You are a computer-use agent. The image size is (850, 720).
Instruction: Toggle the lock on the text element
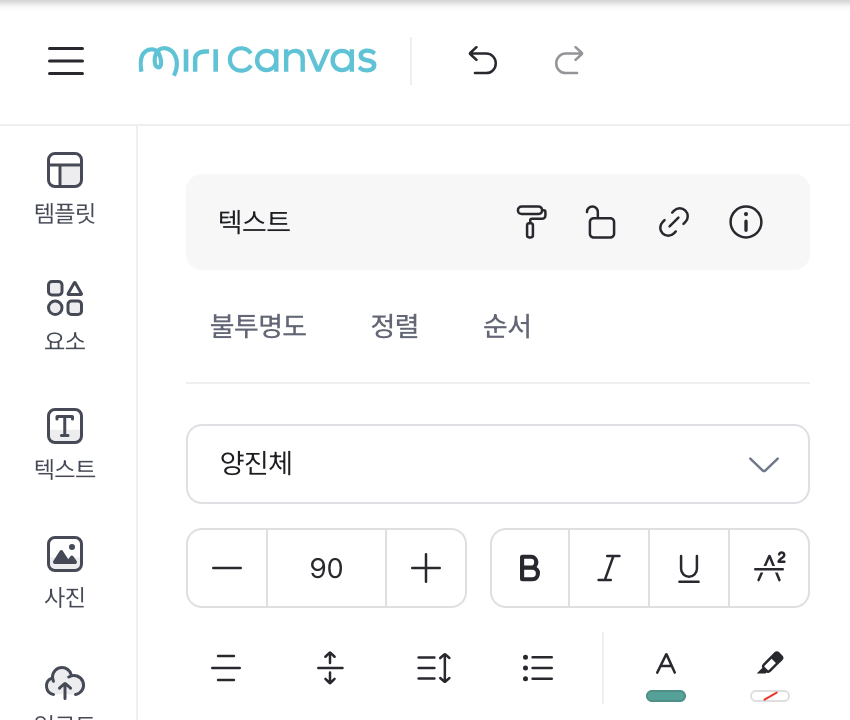point(601,222)
